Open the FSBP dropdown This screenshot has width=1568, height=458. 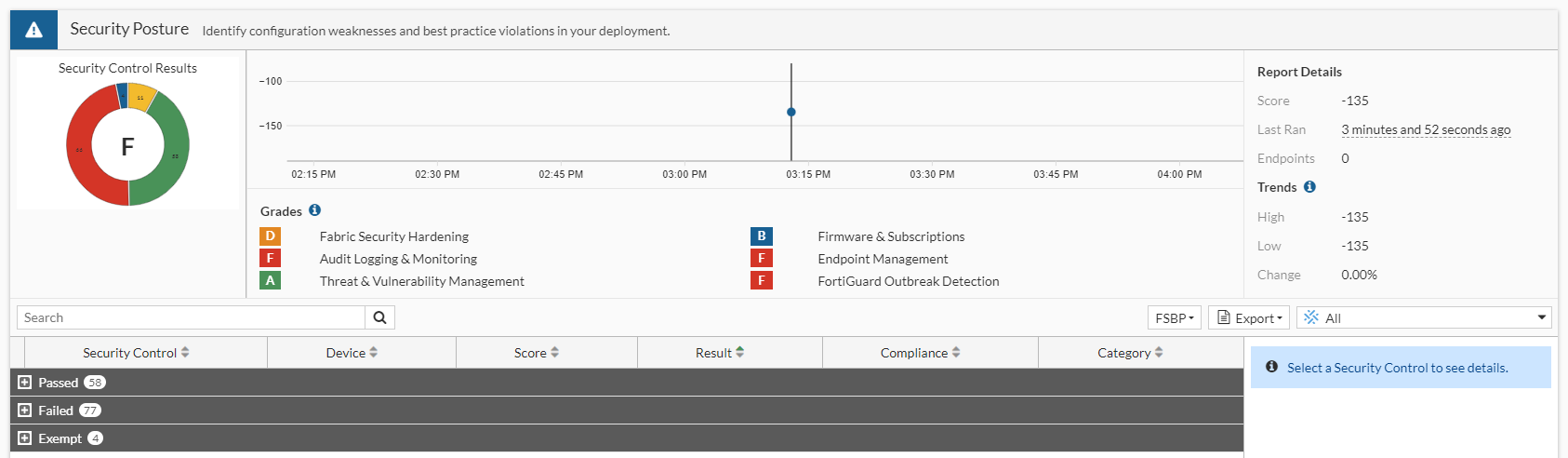[1175, 318]
